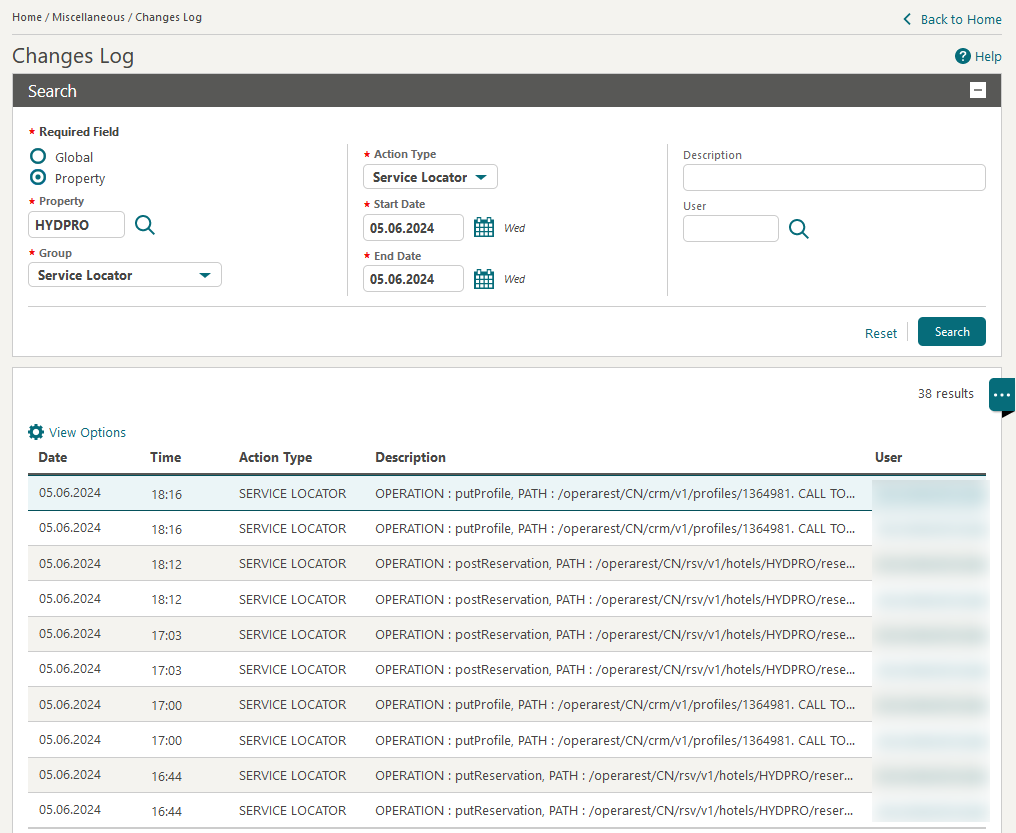Open the Property search magnifier icon
Image resolution: width=1016 pixels, height=833 pixels.
pyautogui.click(x=144, y=225)
